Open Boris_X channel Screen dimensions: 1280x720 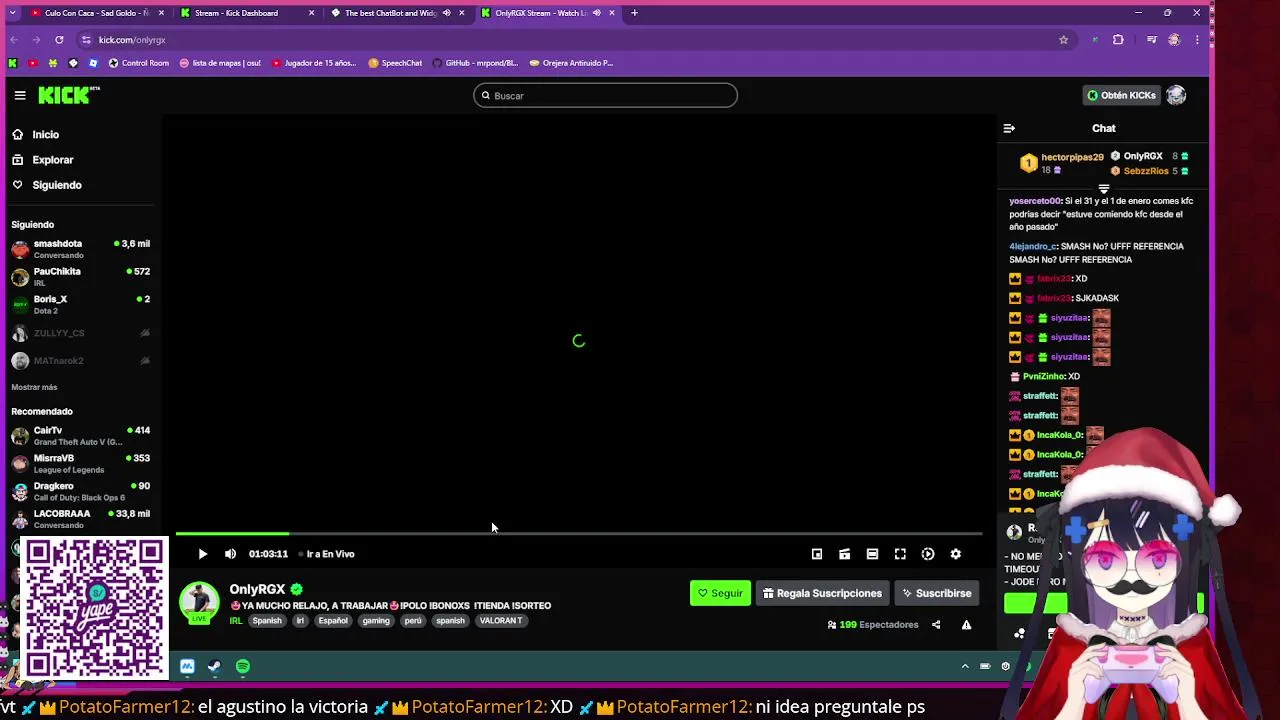80,305
